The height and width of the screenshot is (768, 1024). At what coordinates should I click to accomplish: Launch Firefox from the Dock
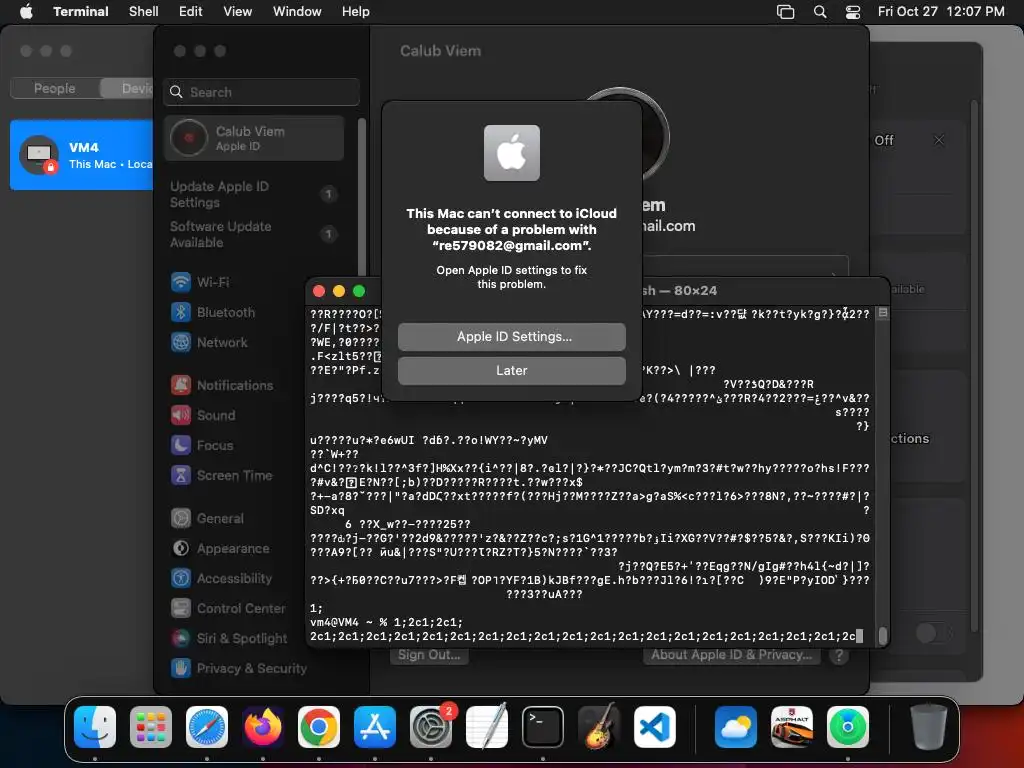[263, 726]
